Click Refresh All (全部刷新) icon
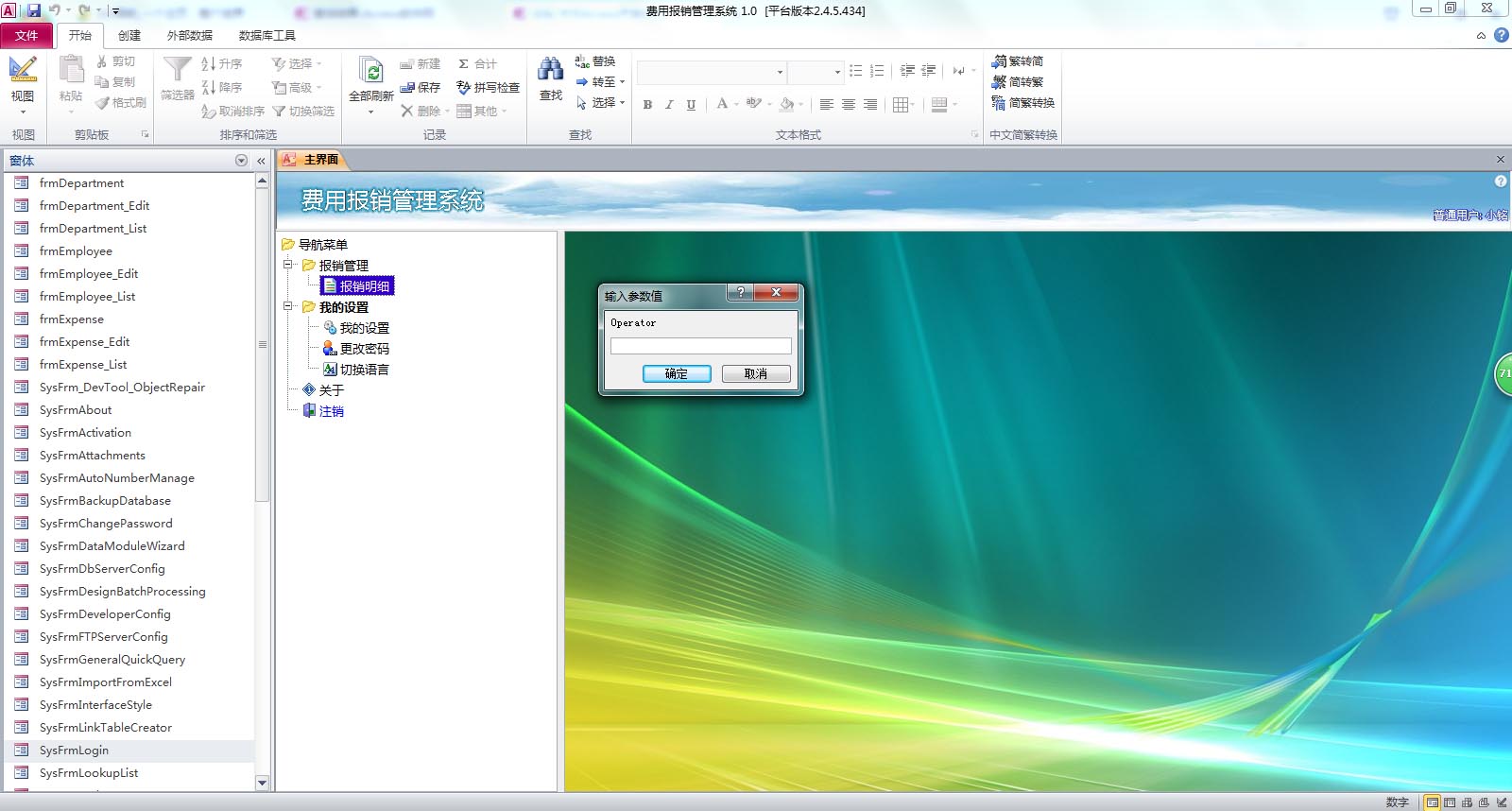1512x811 pixels. [370, 70]
